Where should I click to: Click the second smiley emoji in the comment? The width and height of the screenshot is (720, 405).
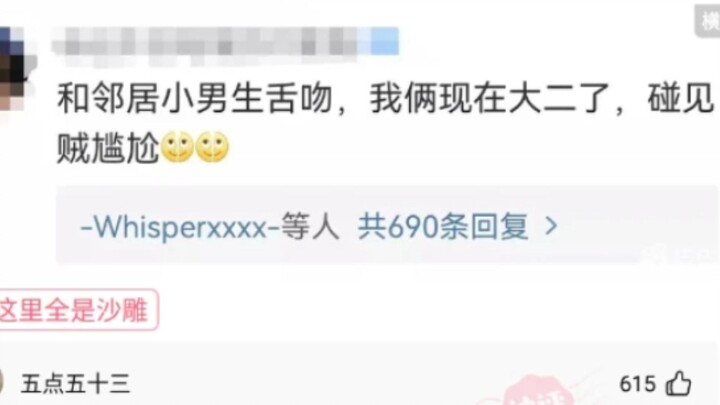tap(212, 147)
